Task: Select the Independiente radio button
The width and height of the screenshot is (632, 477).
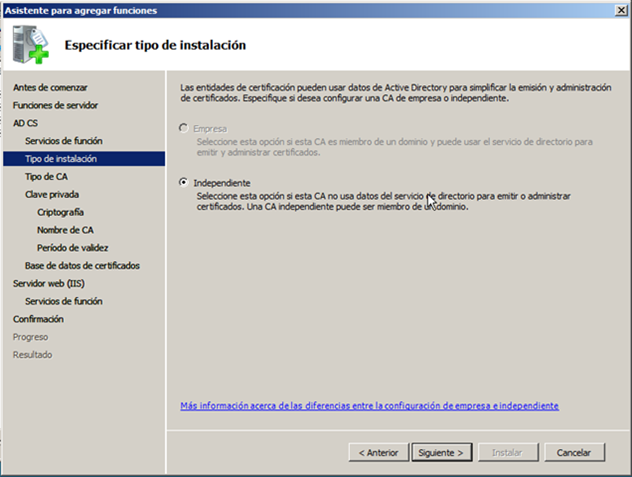Action: (x=182, y=183)
